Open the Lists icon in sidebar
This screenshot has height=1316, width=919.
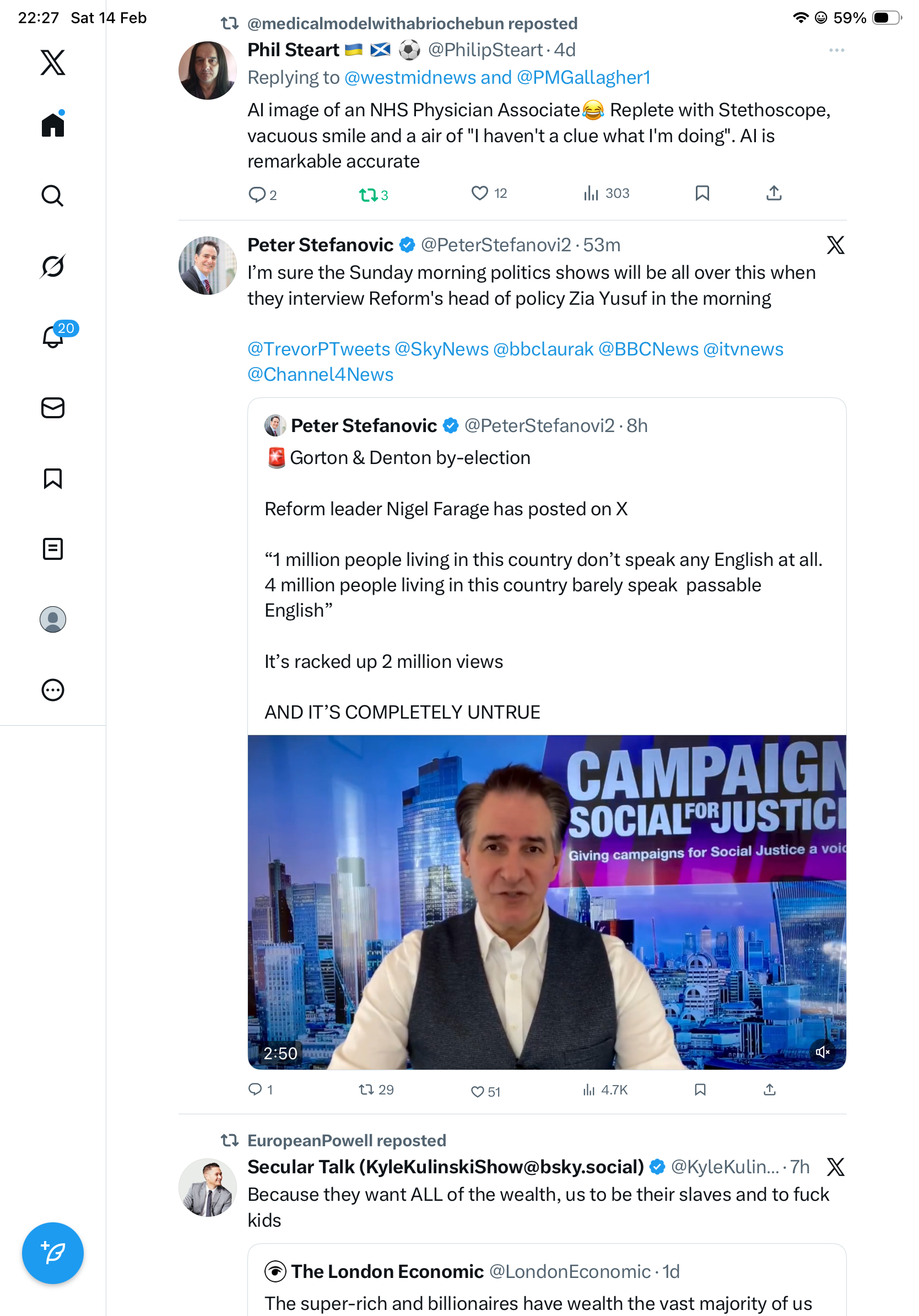(53, 548)
